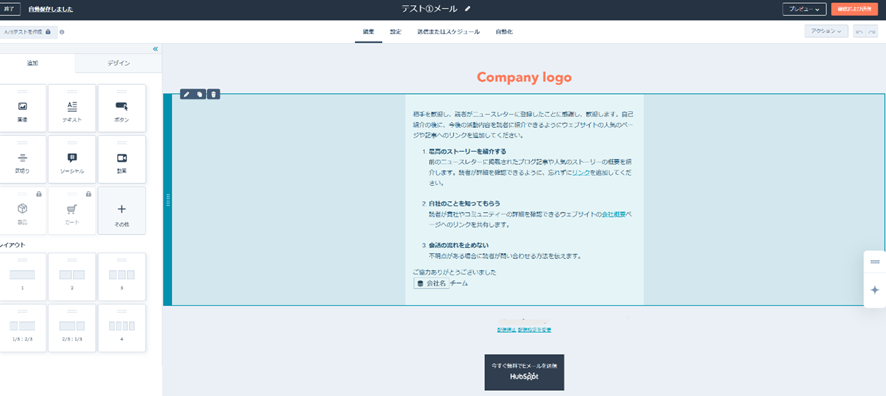The image size is (886, 396).
Task: Open the プレビュー dropdown
Action: pyautogui.click(x=804, y=10)
